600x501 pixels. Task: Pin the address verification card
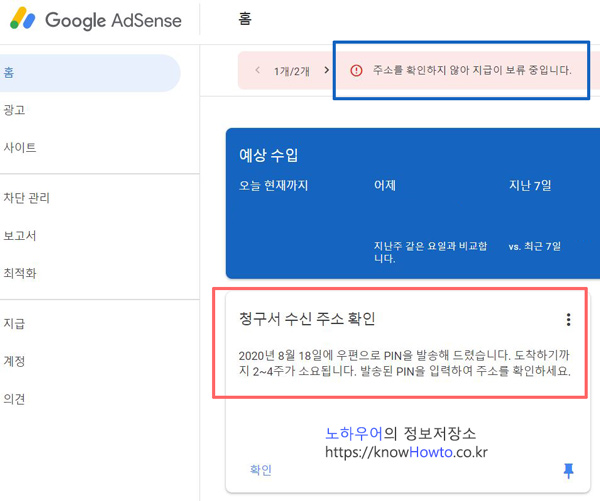569,470
